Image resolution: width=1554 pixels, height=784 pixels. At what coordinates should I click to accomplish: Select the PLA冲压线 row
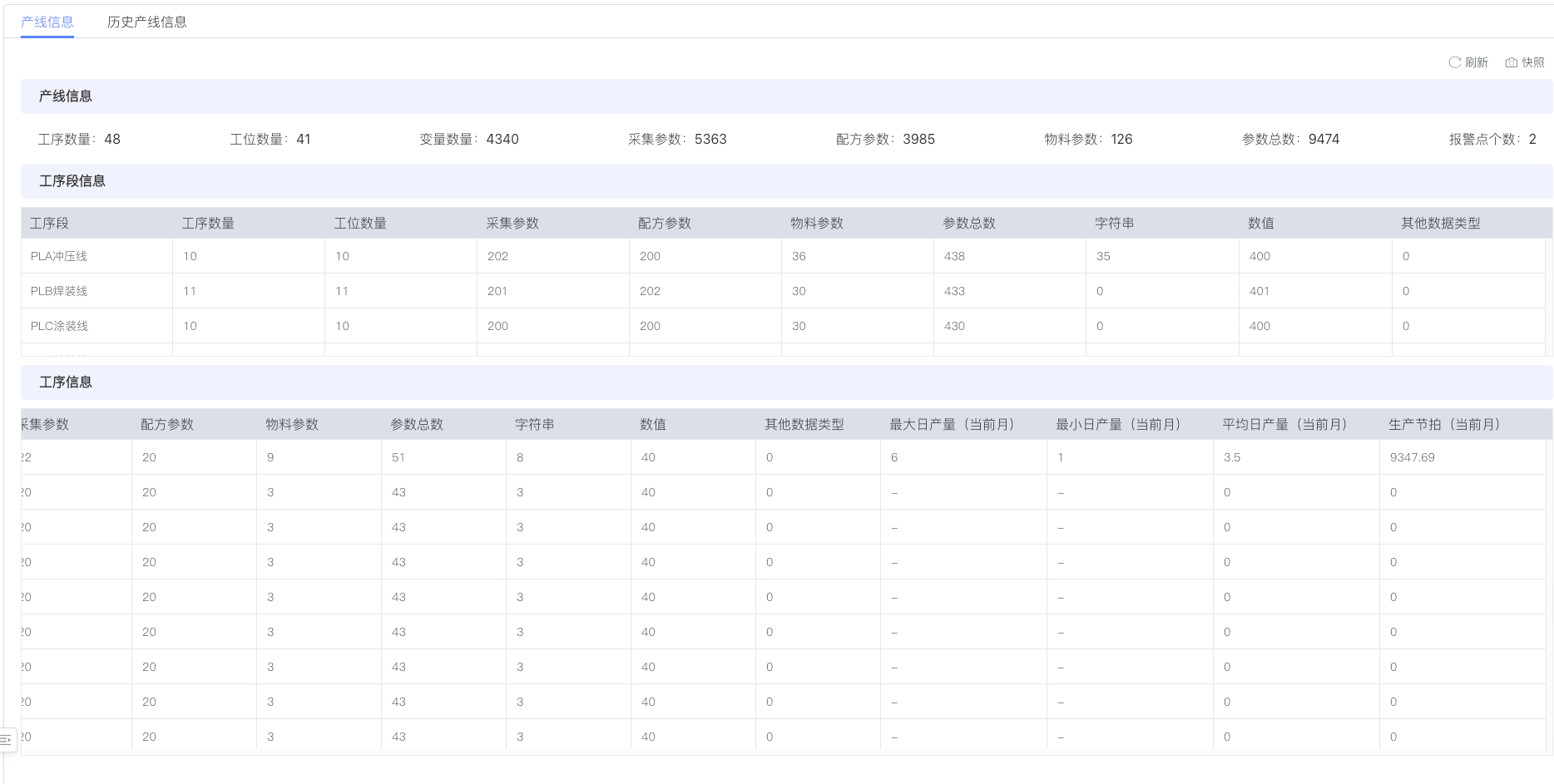[x=59, y=256]
